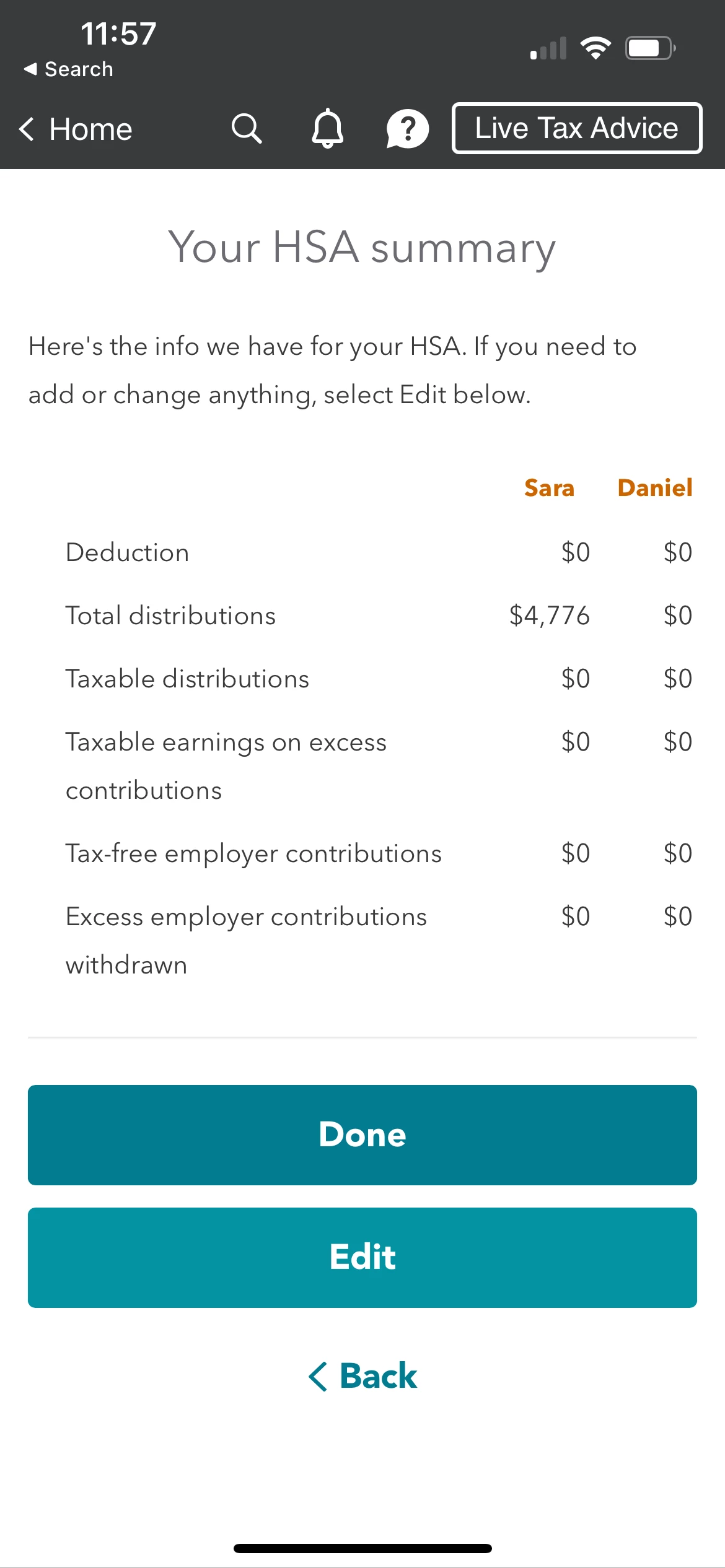725x1568 pixels.
Task: Open Live Tax Advice
Action: pos(577,128)
